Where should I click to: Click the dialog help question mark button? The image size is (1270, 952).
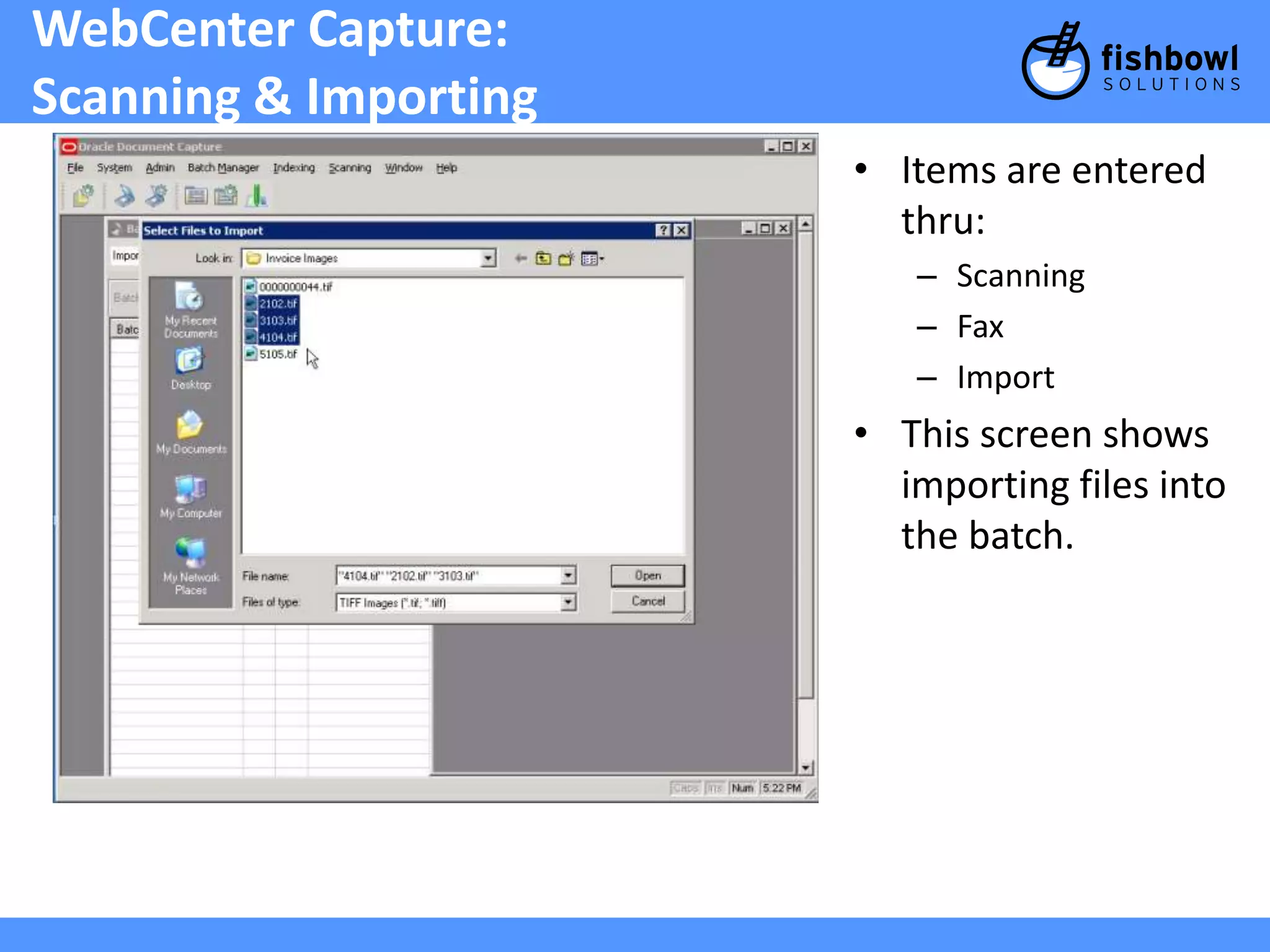pyautogui.click(x=664, y=231)
